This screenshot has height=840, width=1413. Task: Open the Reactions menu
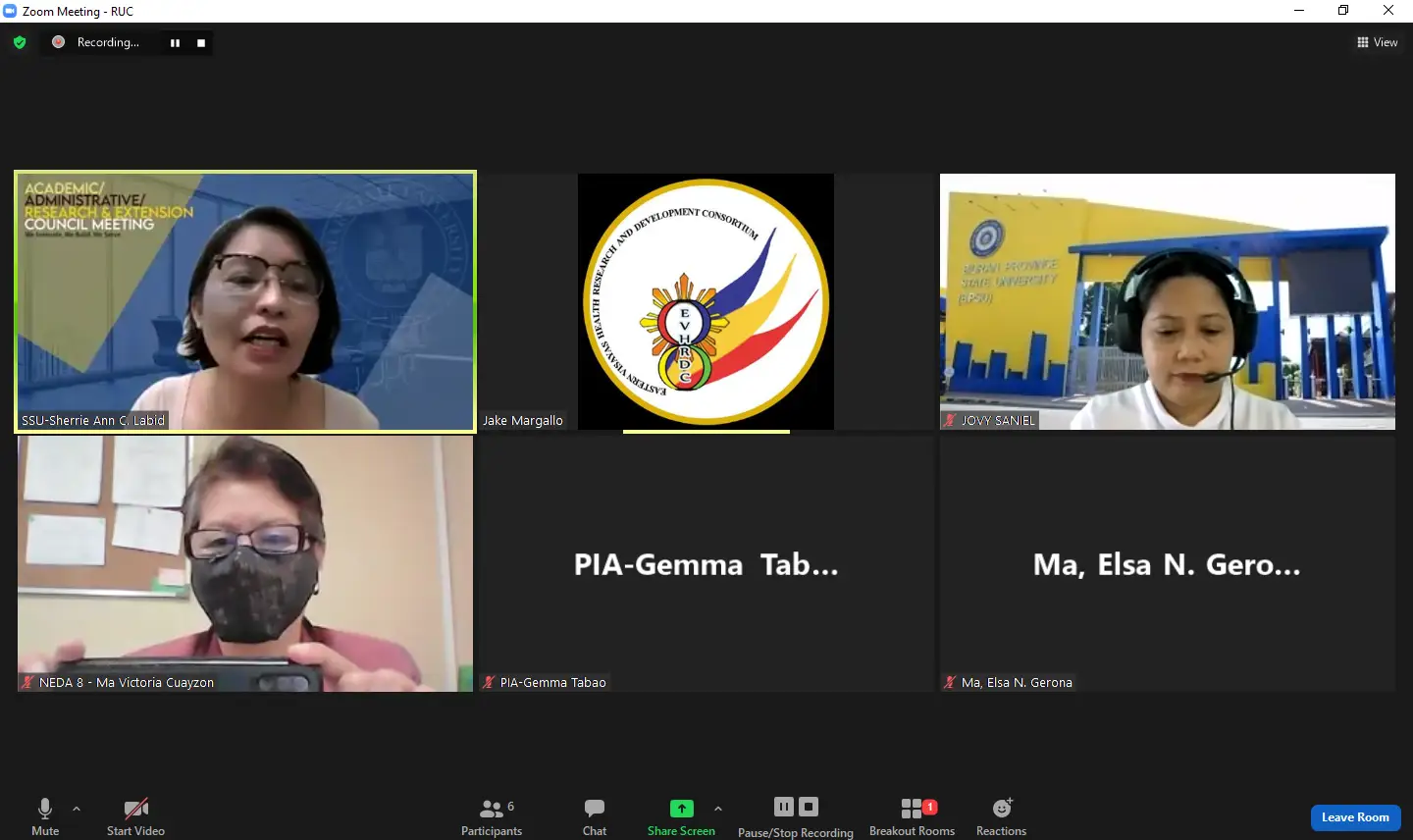coord(1001,816)
